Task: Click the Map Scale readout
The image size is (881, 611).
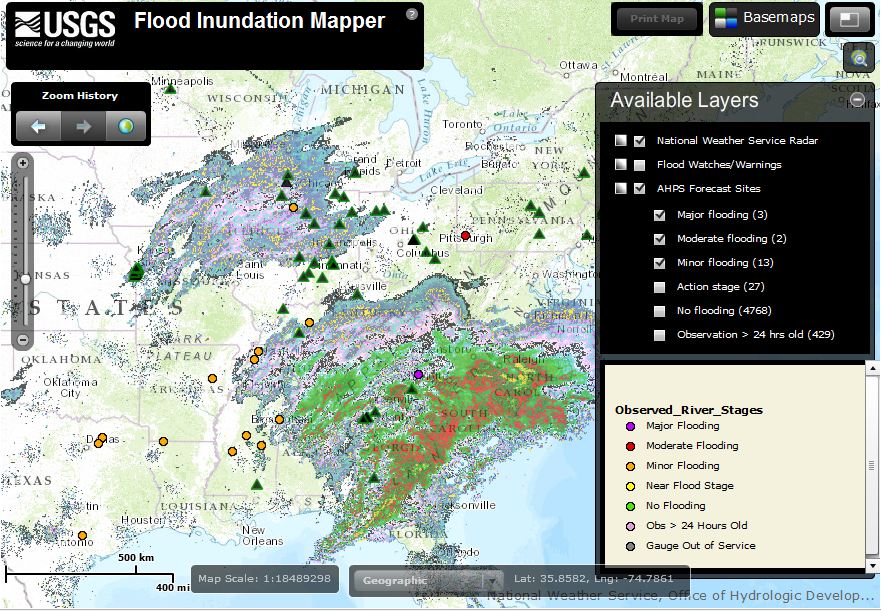Action: [x=265, y=578]
